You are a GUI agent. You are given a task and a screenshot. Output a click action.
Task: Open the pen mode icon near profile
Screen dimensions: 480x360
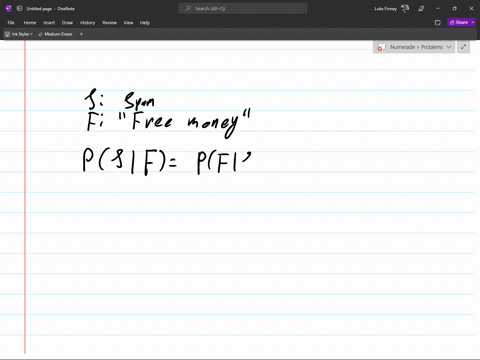click(421, 9)
